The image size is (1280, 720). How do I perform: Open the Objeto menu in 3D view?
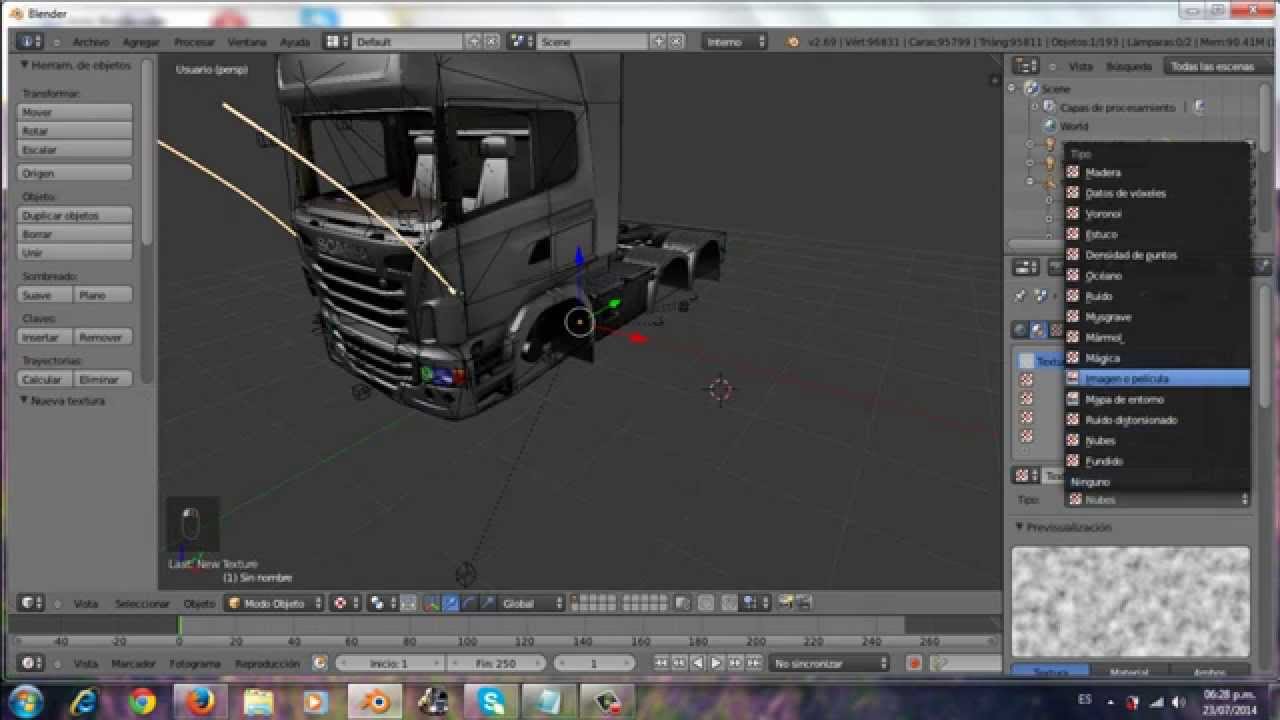pos(199,604)
